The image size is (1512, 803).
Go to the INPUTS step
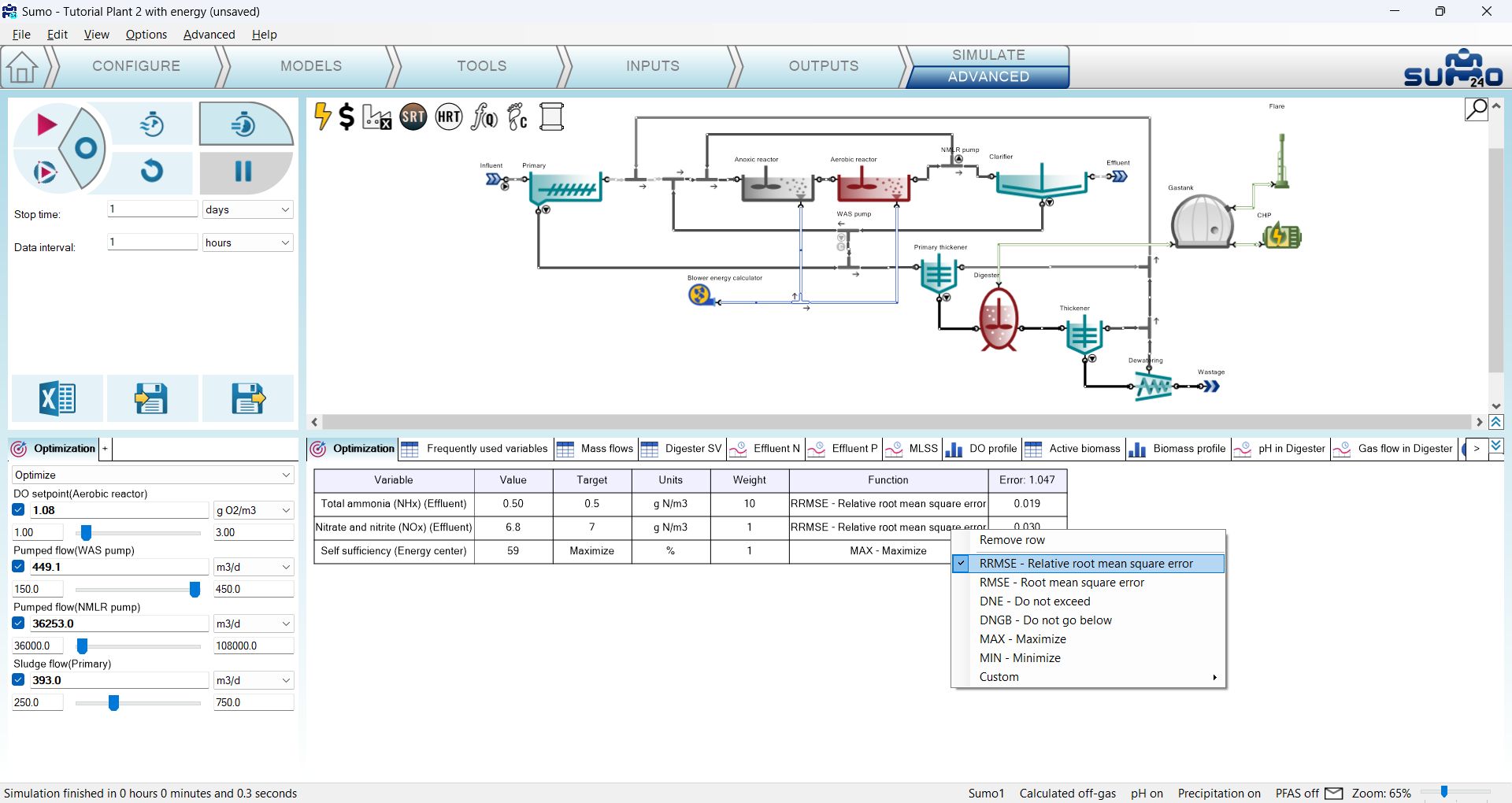pyautogui.click(x=653, y=66)
